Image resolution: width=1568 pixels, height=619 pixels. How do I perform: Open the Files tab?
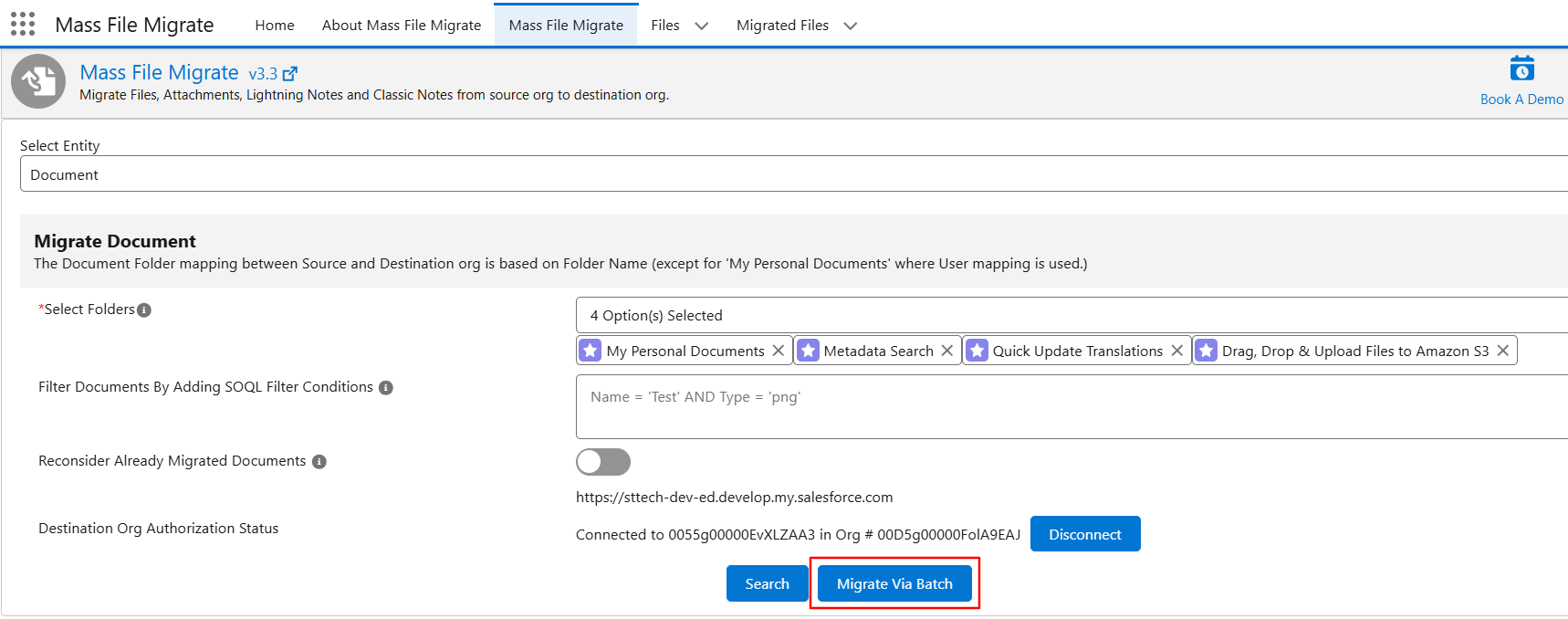[x=665, y=26]
